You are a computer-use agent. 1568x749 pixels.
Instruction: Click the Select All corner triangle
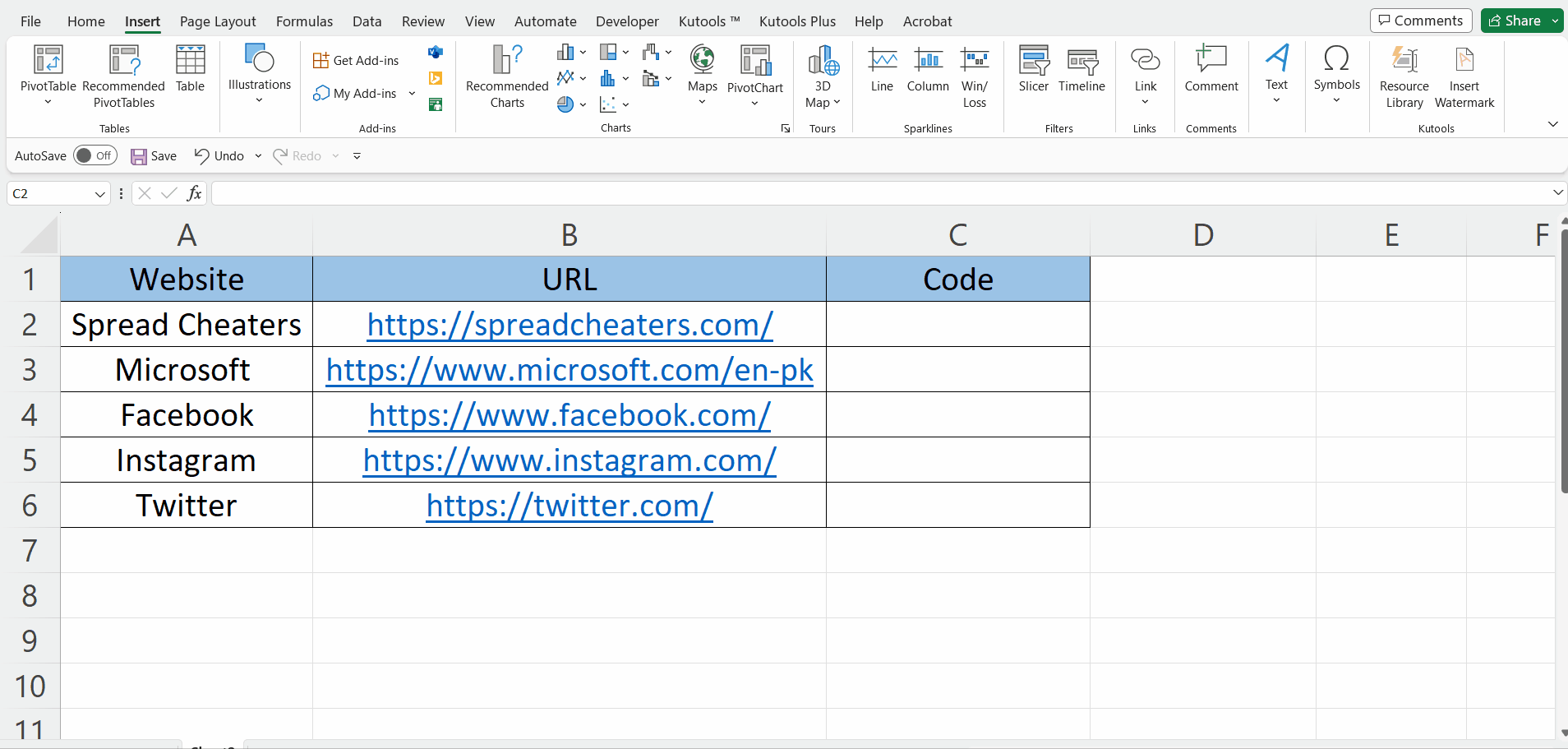click(x=39, y=236)
